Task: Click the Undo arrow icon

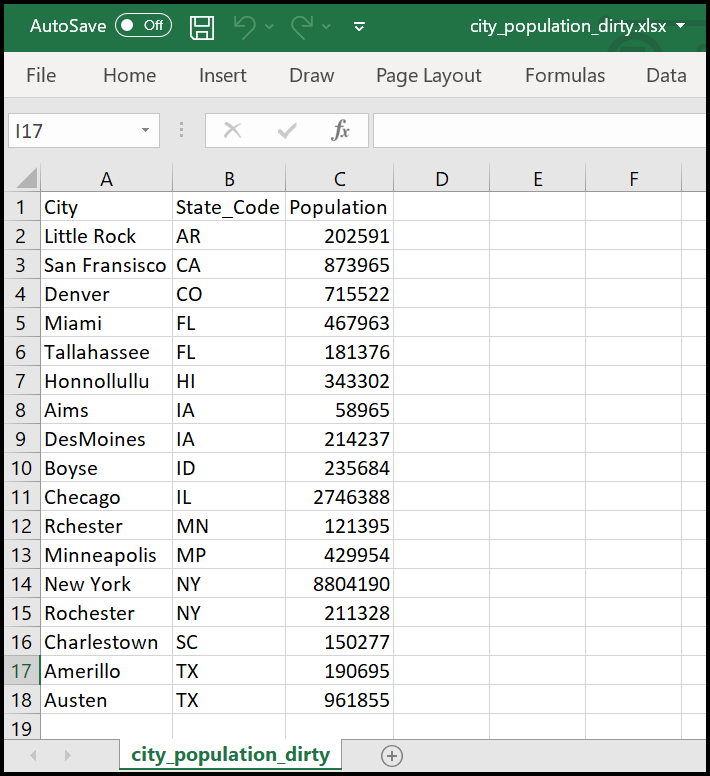Action: (x=245, y=26)
